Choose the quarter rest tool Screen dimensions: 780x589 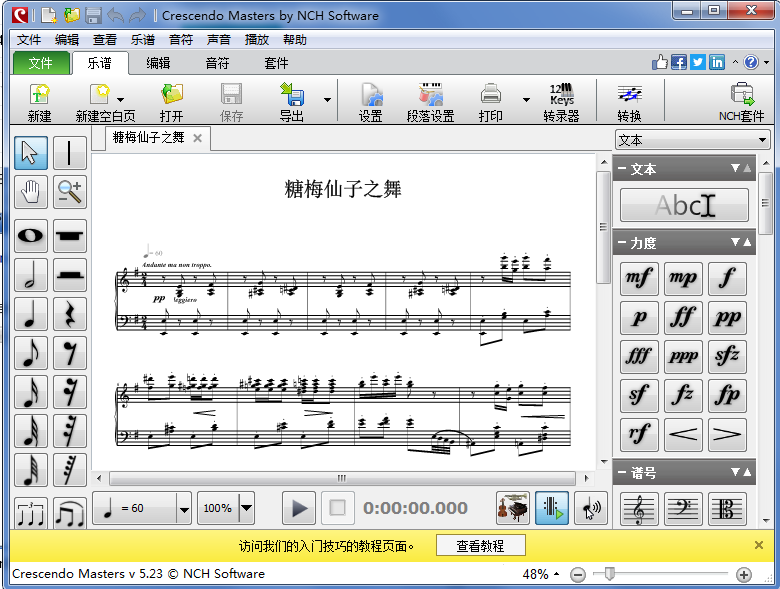coord(69,314)
